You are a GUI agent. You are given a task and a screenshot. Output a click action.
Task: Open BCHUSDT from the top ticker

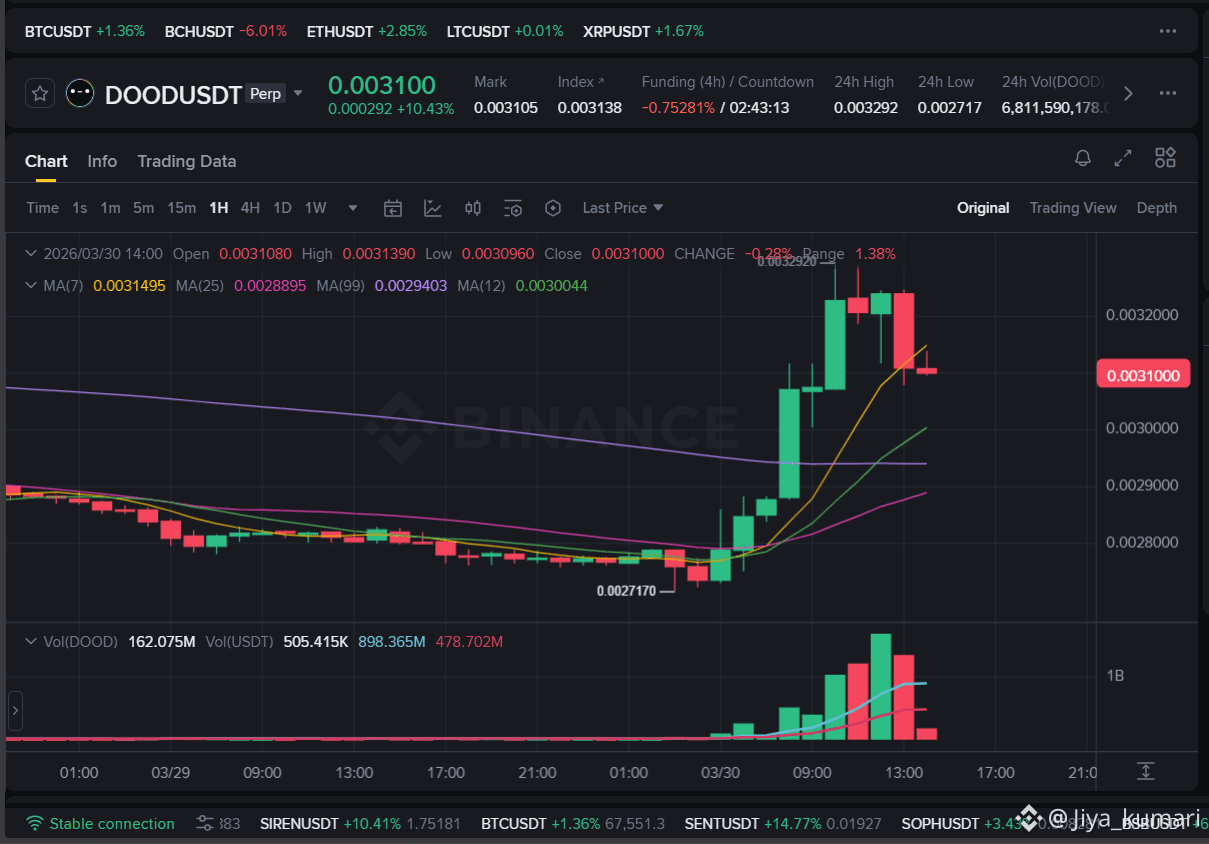226,31
